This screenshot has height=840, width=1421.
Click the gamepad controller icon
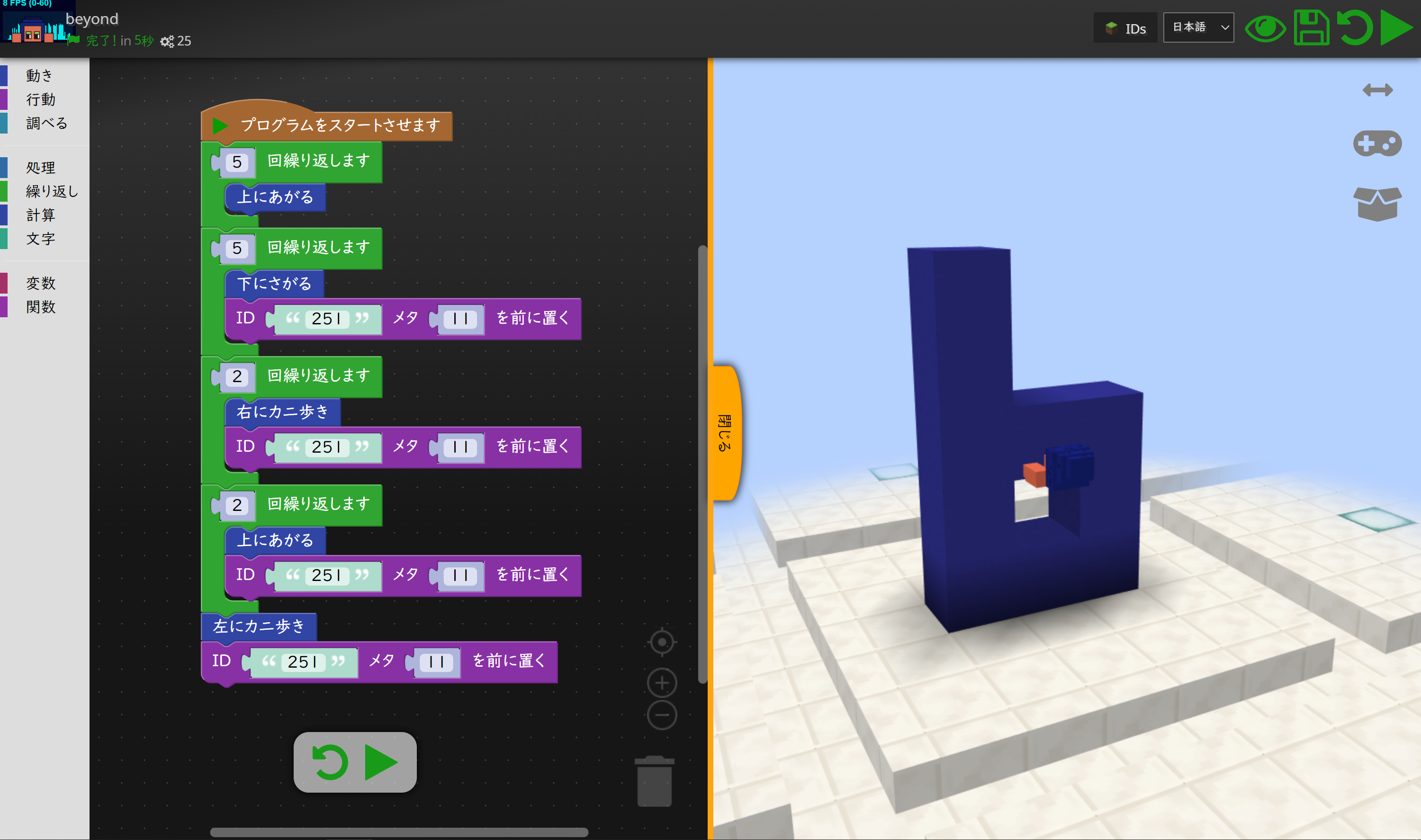tap(1377, 143)
